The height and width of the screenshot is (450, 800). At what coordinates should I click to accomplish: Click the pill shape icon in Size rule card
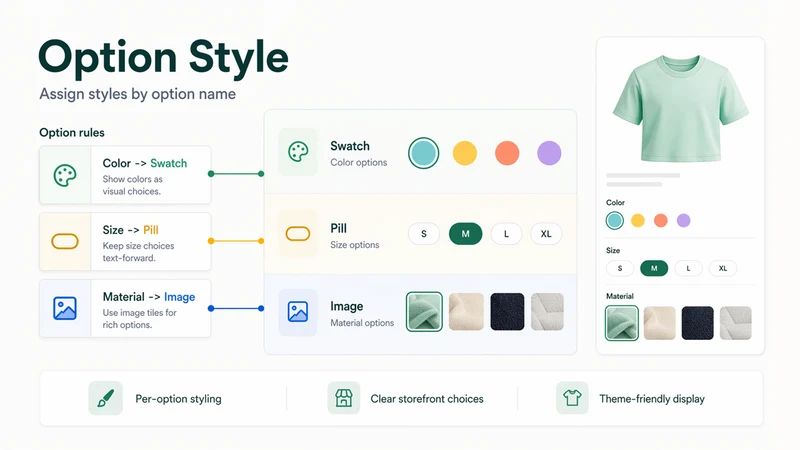pos(65,241)
